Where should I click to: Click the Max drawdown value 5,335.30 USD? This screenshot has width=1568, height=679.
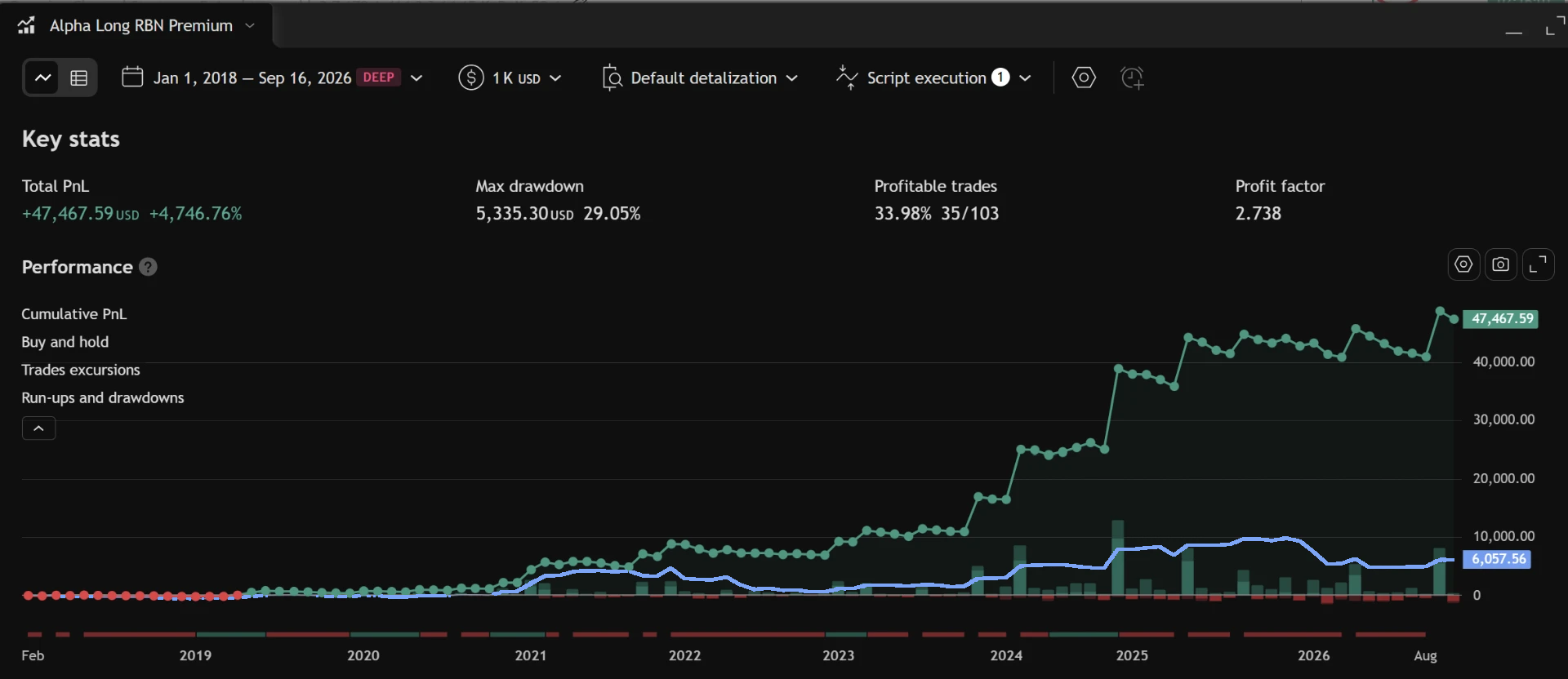tap(525, 214)
